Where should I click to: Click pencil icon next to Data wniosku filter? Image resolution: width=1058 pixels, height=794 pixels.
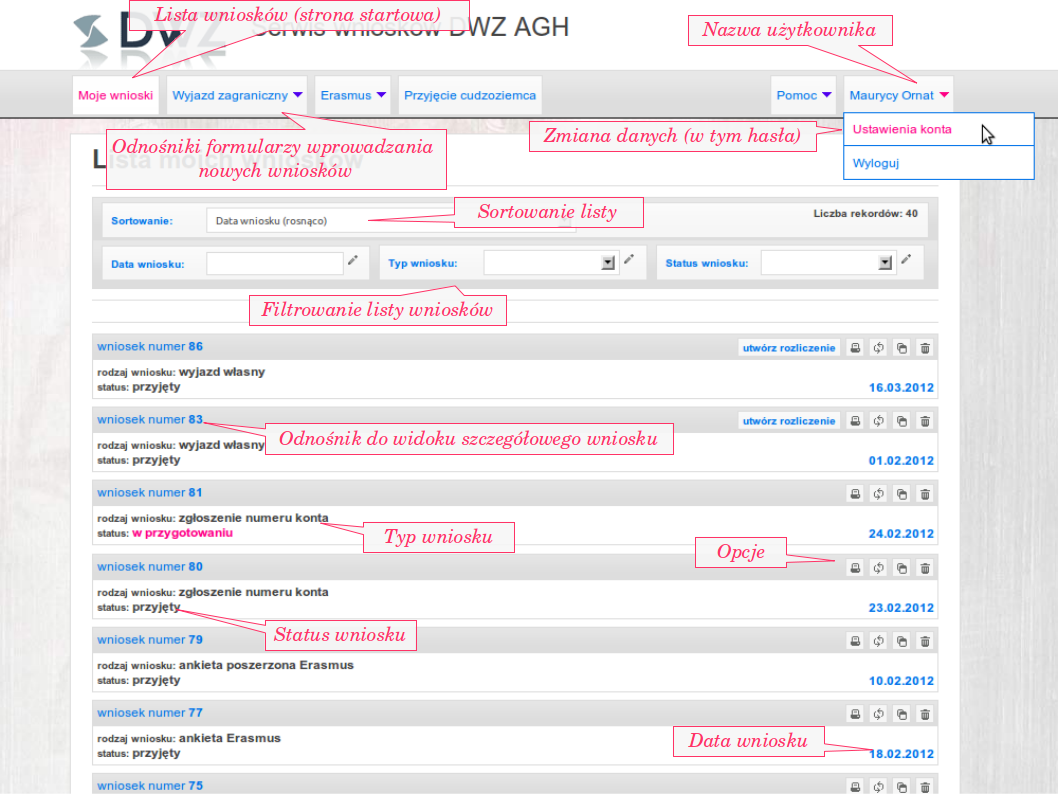[353, 260]
